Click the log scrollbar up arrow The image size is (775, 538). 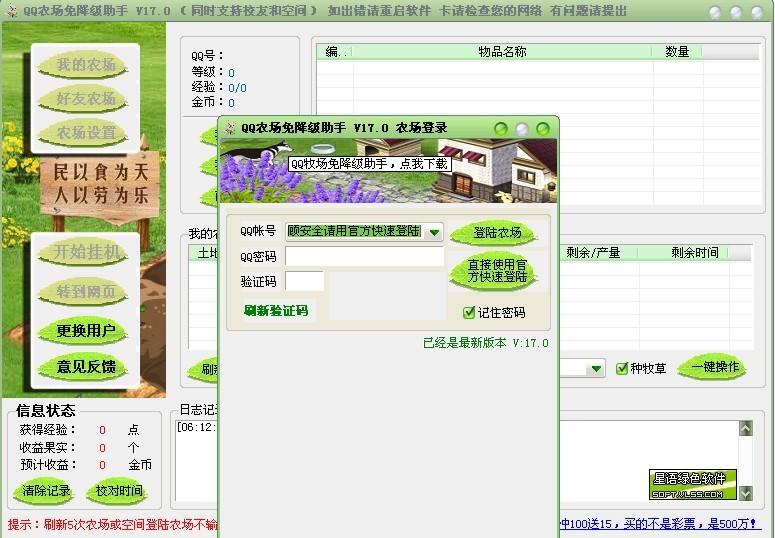pyautogui.click(x=746, y=428)
